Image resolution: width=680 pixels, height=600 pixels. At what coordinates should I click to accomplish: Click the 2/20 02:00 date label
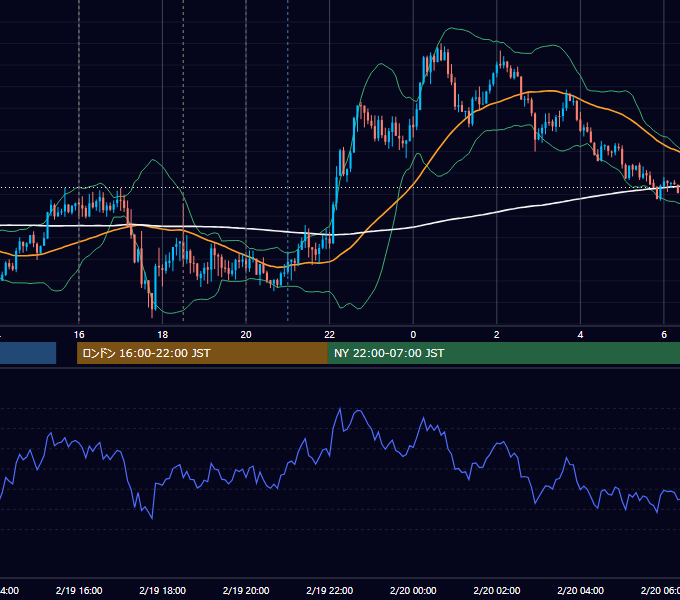tap(497, 590)
